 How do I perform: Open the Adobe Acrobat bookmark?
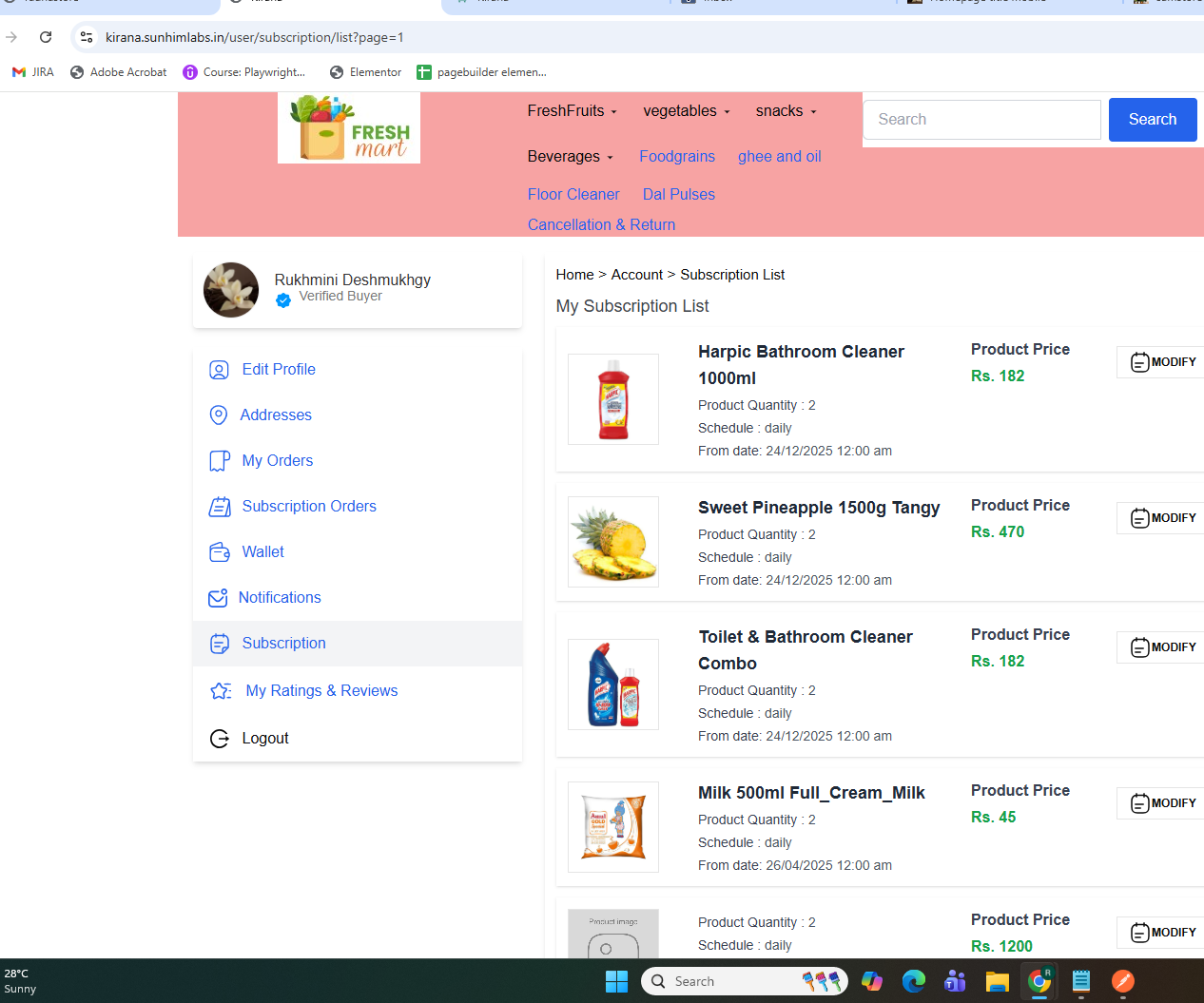pos(119,72)
